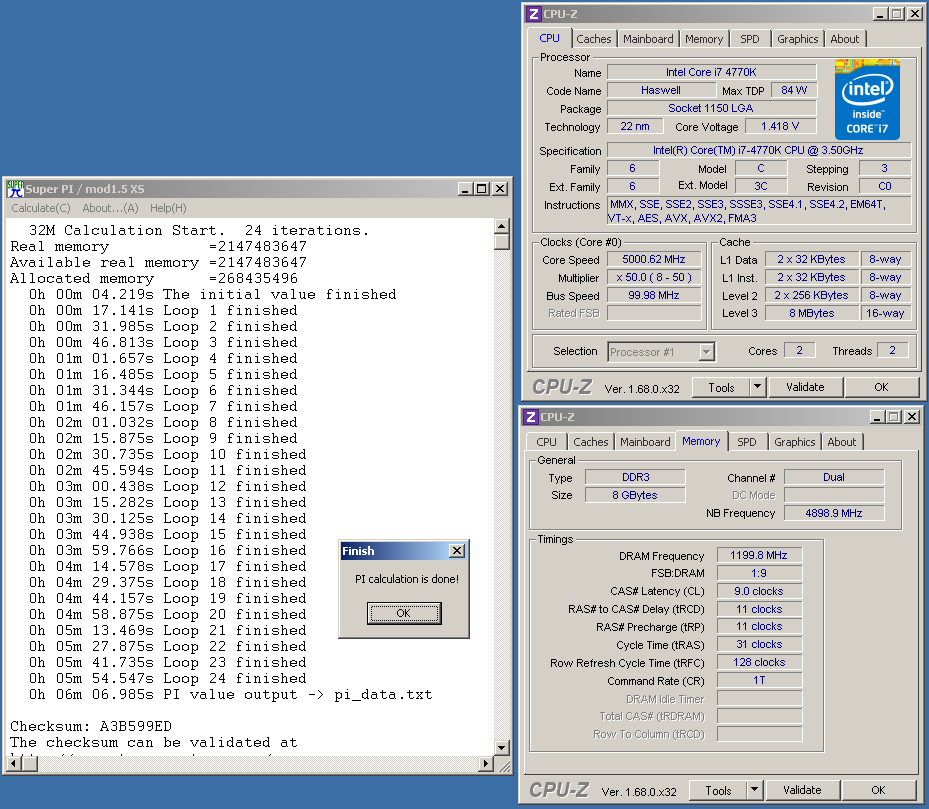Click Super PI vertical scrollbar up arrow
This screenshot has width=929, height=809.
[x=502, y=226]
